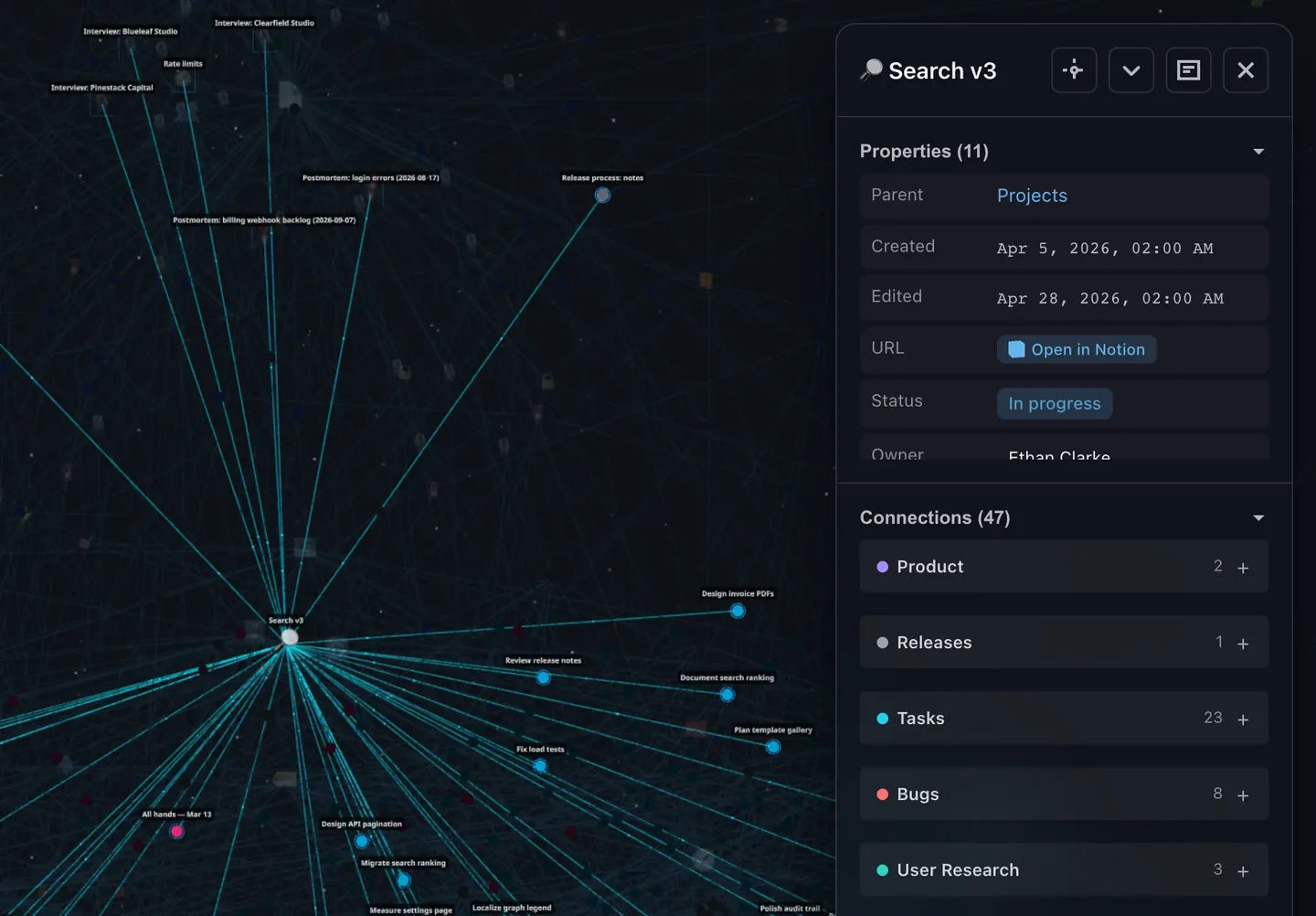Image resolution: width=1316 pixels, height=916 pixels.
Task: Select the Product connection row
Action: point(1064,567)
